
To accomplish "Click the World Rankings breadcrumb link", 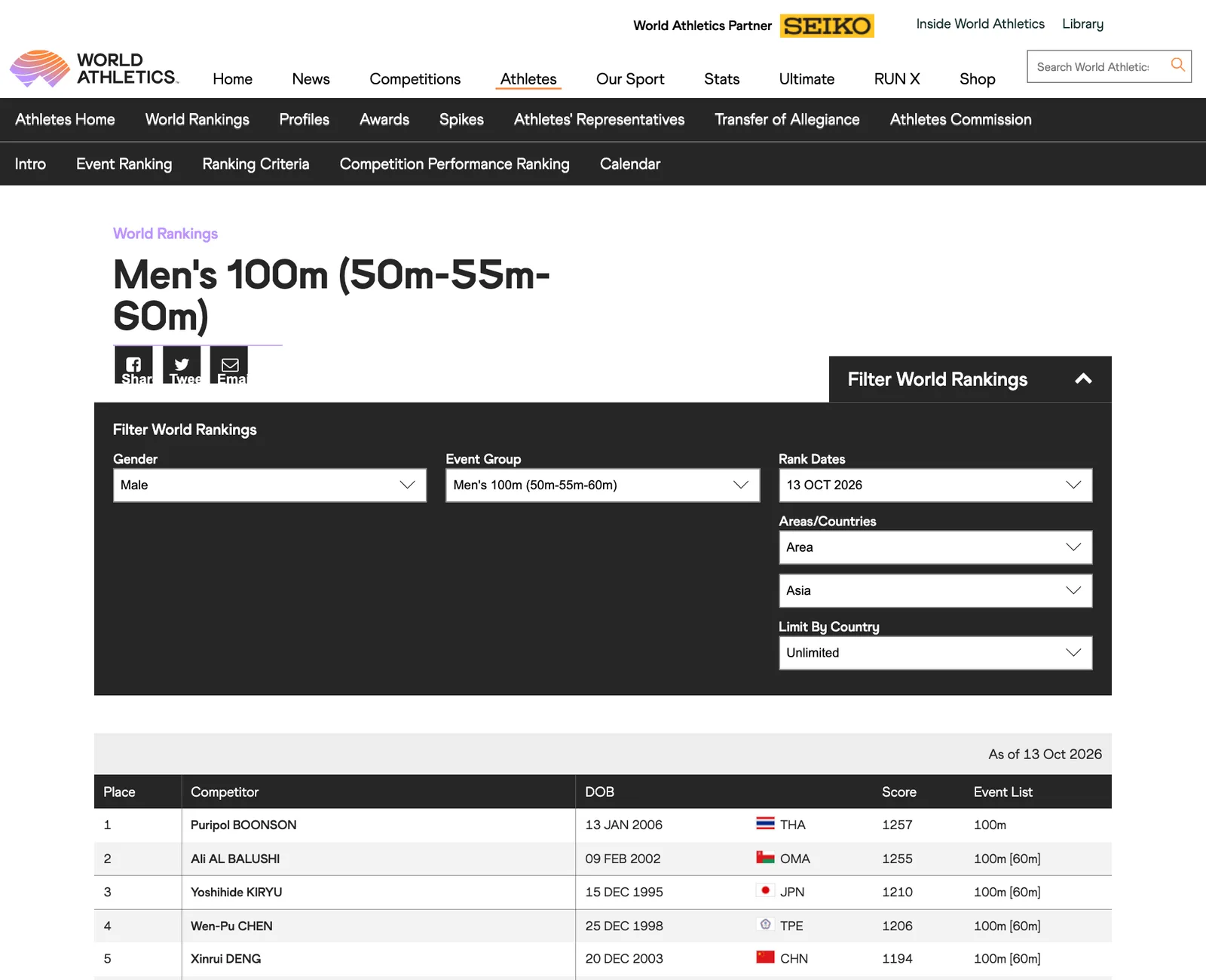I will click(165, 234).
